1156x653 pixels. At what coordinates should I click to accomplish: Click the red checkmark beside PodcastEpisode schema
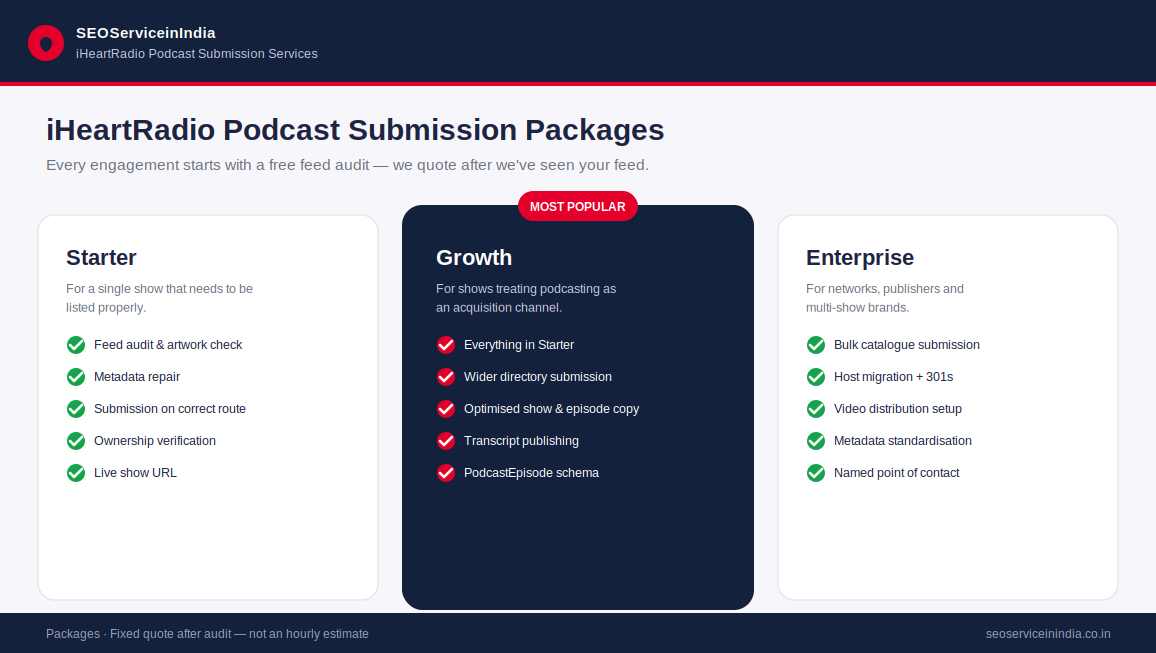[446, 472]
